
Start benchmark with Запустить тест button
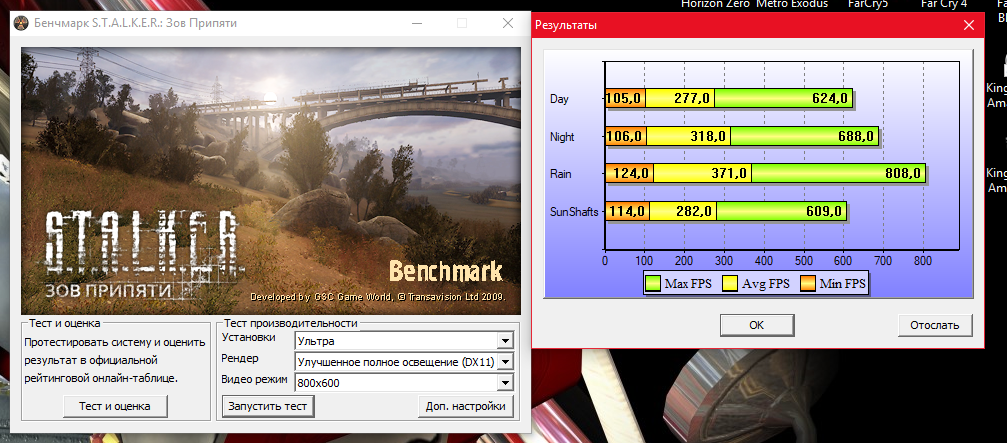tap(268, 406)
